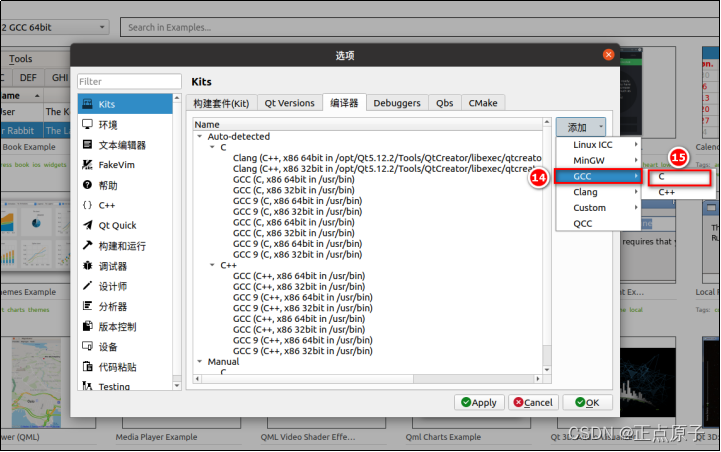Switch to Qt Versions tab

click(289, 103)
